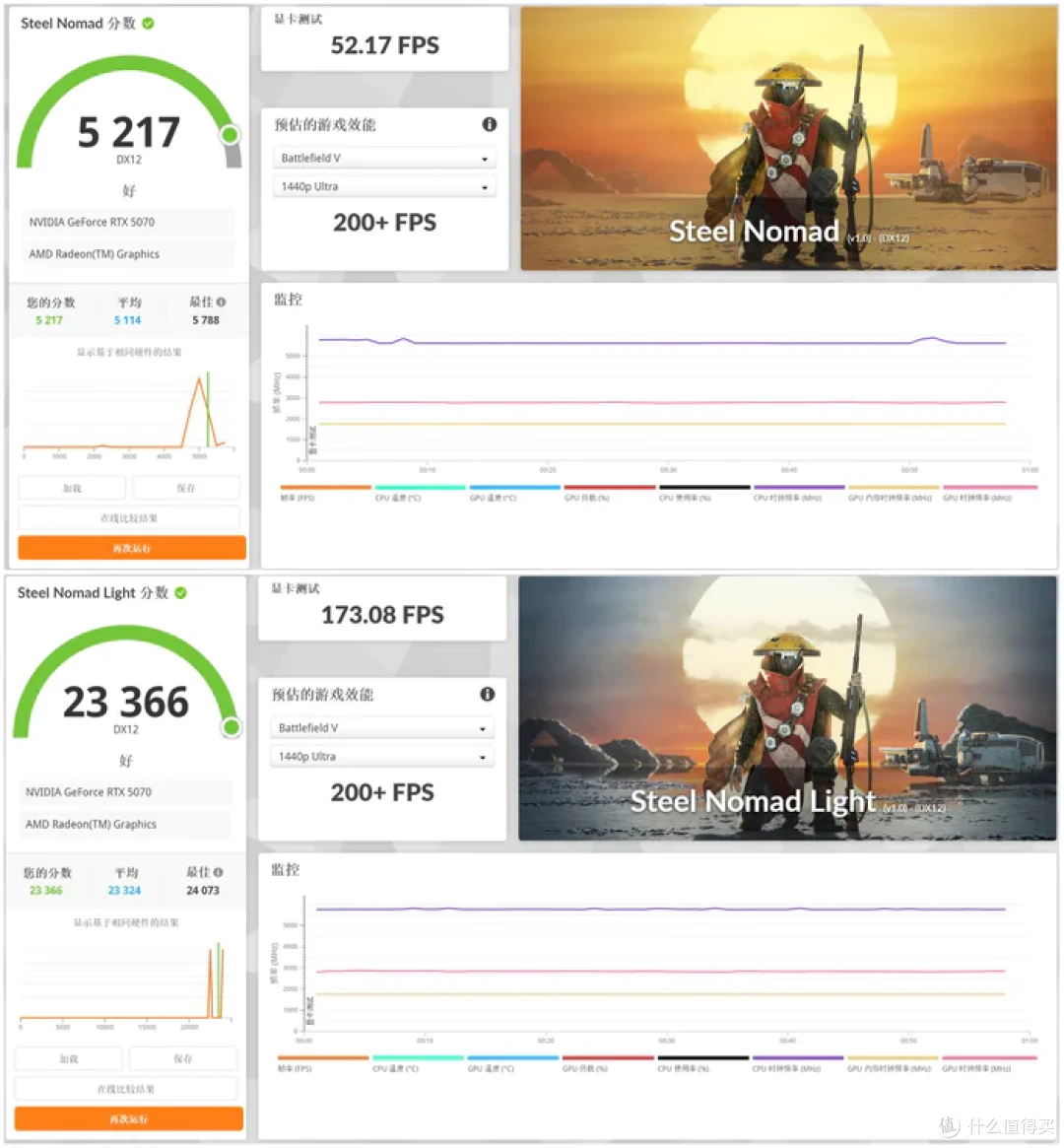This screenshot has height=1148, width=1064.
Task: Click orange 再次运行 button in Steel Nomad Light panel
Action: [x=129, y=1119]
